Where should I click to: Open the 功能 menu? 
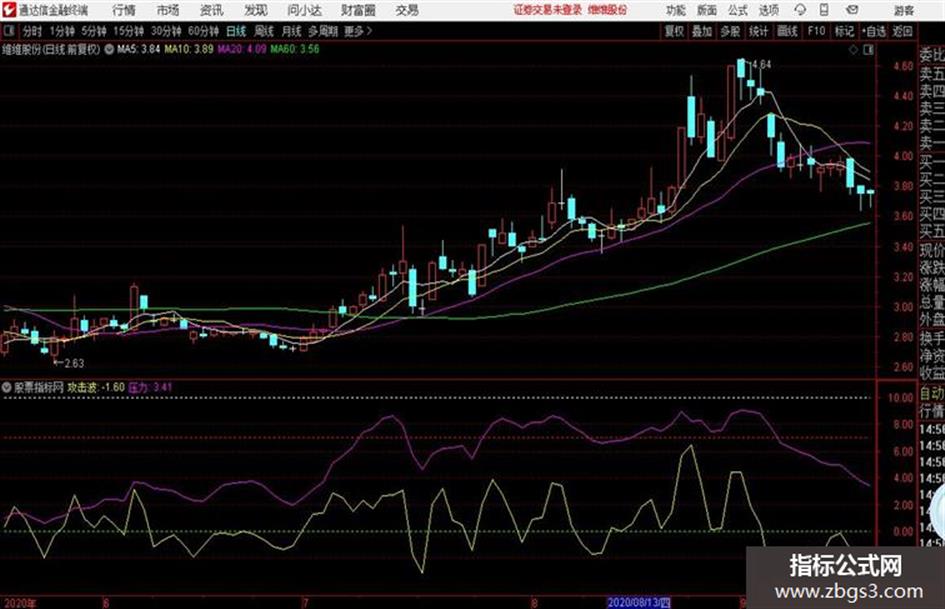[x=676, y=10]
